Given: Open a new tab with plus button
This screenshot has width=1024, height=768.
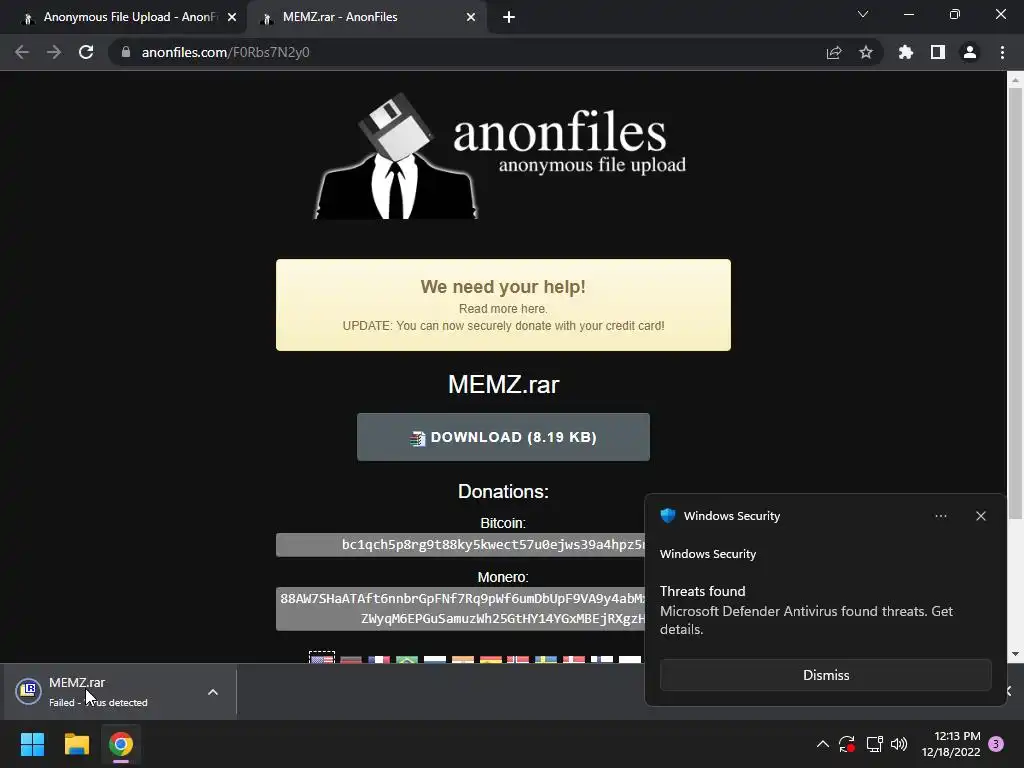Looking at the screenshot, I should coord(509,17).
